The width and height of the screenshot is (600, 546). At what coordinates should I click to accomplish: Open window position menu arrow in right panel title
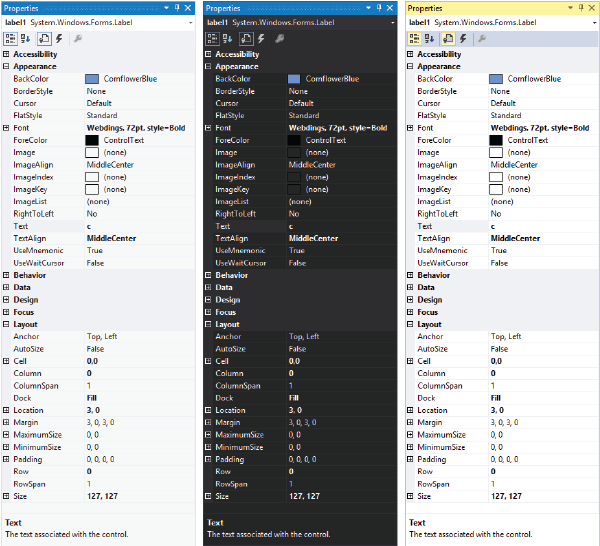(x=571, y=8)
